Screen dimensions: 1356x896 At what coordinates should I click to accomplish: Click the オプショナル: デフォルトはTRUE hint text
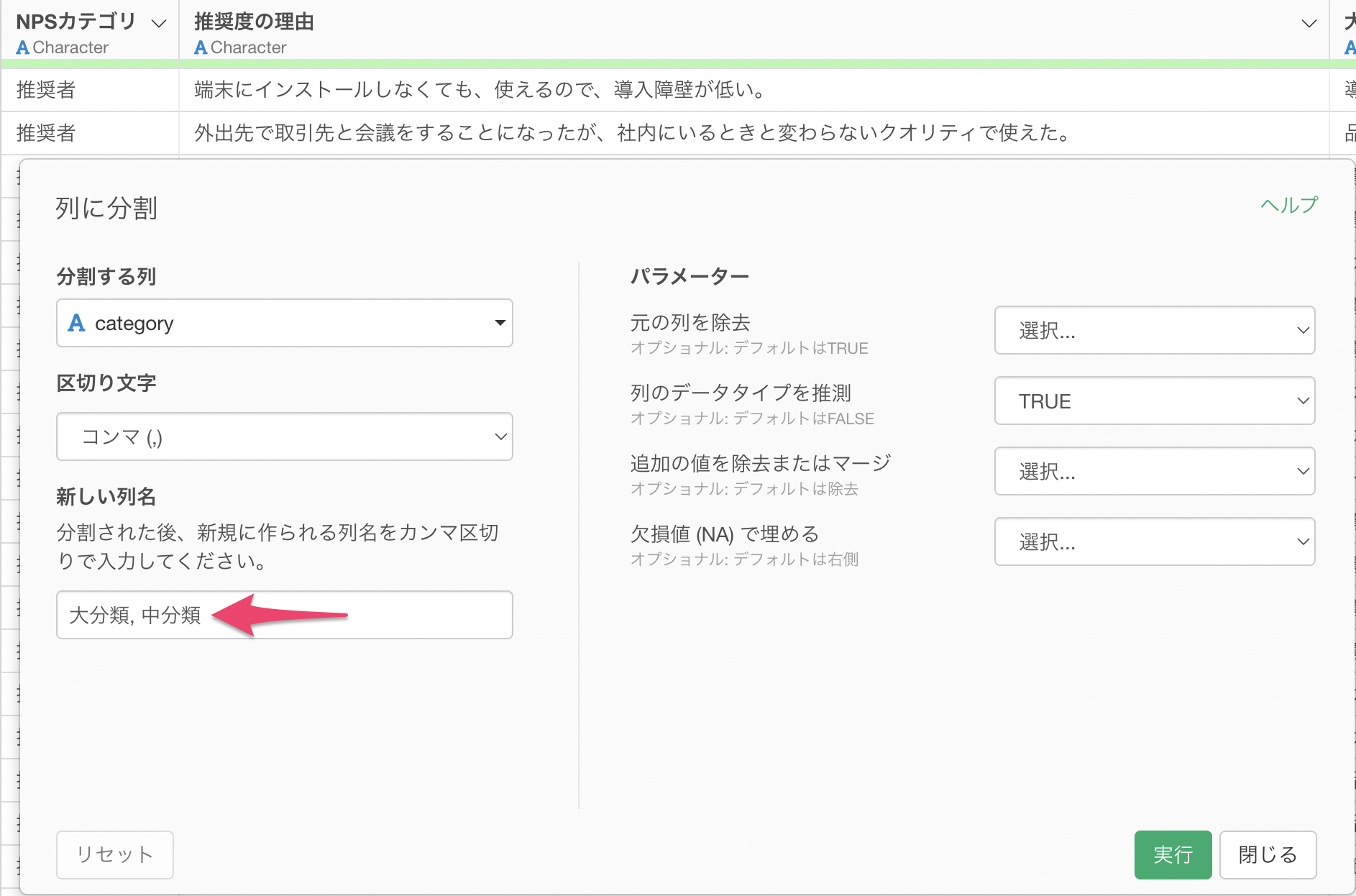tap(749, 348)
